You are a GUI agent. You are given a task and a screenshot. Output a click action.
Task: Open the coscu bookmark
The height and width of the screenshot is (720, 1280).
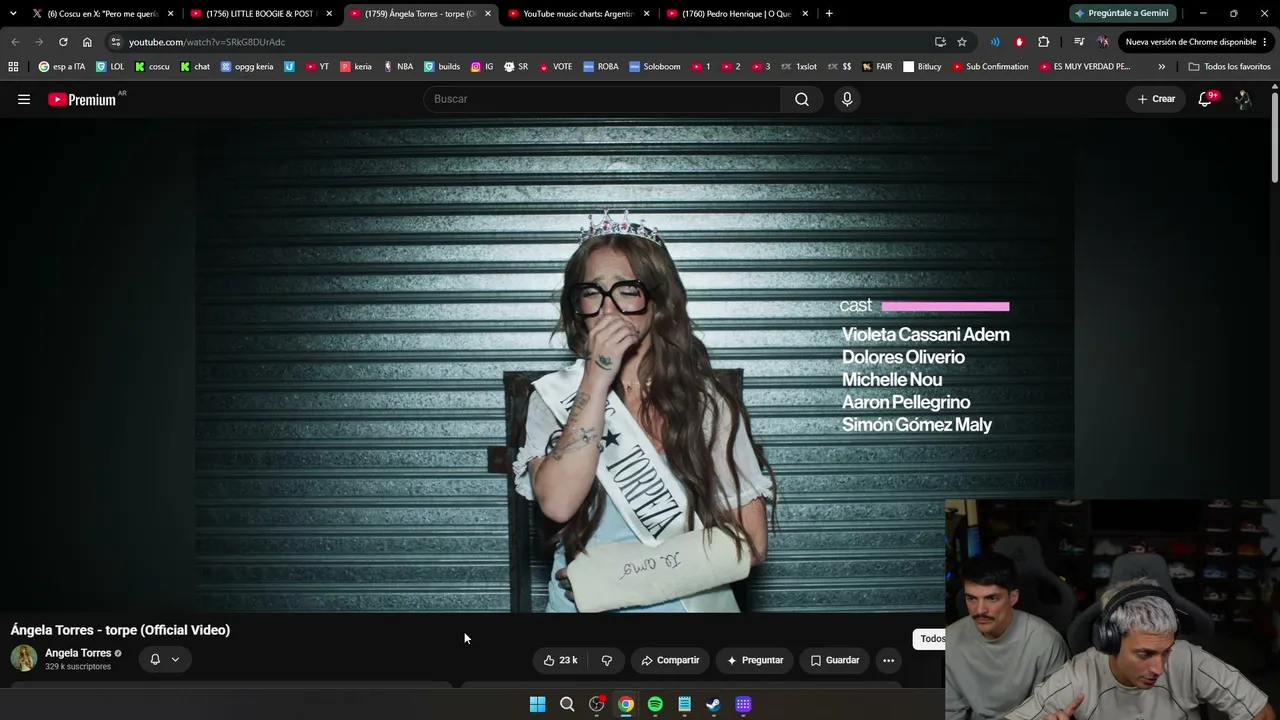pyautogui.click(x=152, y=67)
